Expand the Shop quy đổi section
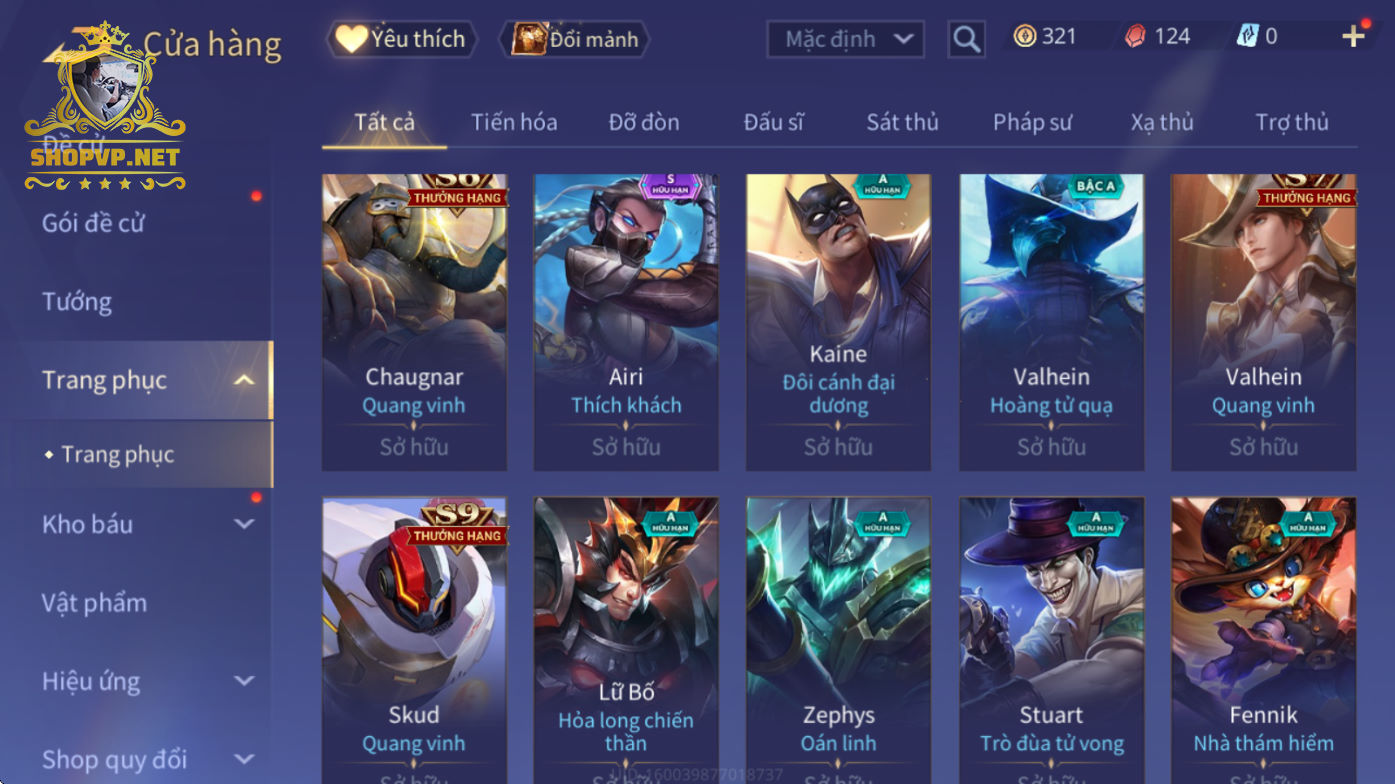This screenshot has width=1395, height=784. coord(244,759)
